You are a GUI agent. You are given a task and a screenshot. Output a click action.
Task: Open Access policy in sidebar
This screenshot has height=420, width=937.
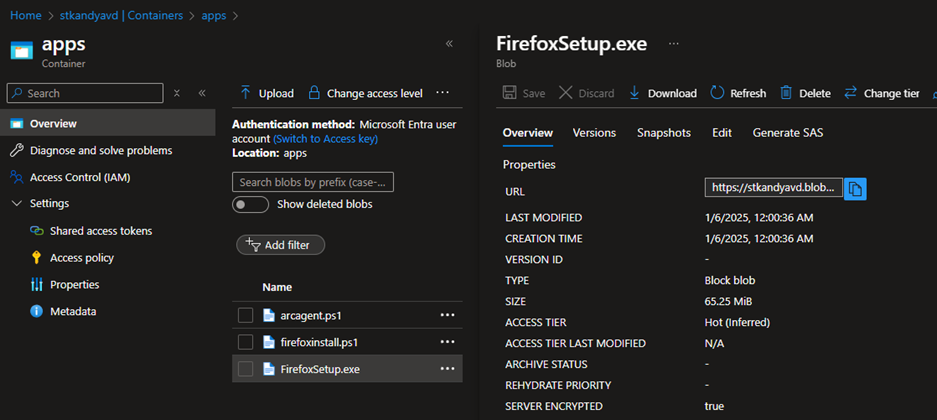(82, 257)
